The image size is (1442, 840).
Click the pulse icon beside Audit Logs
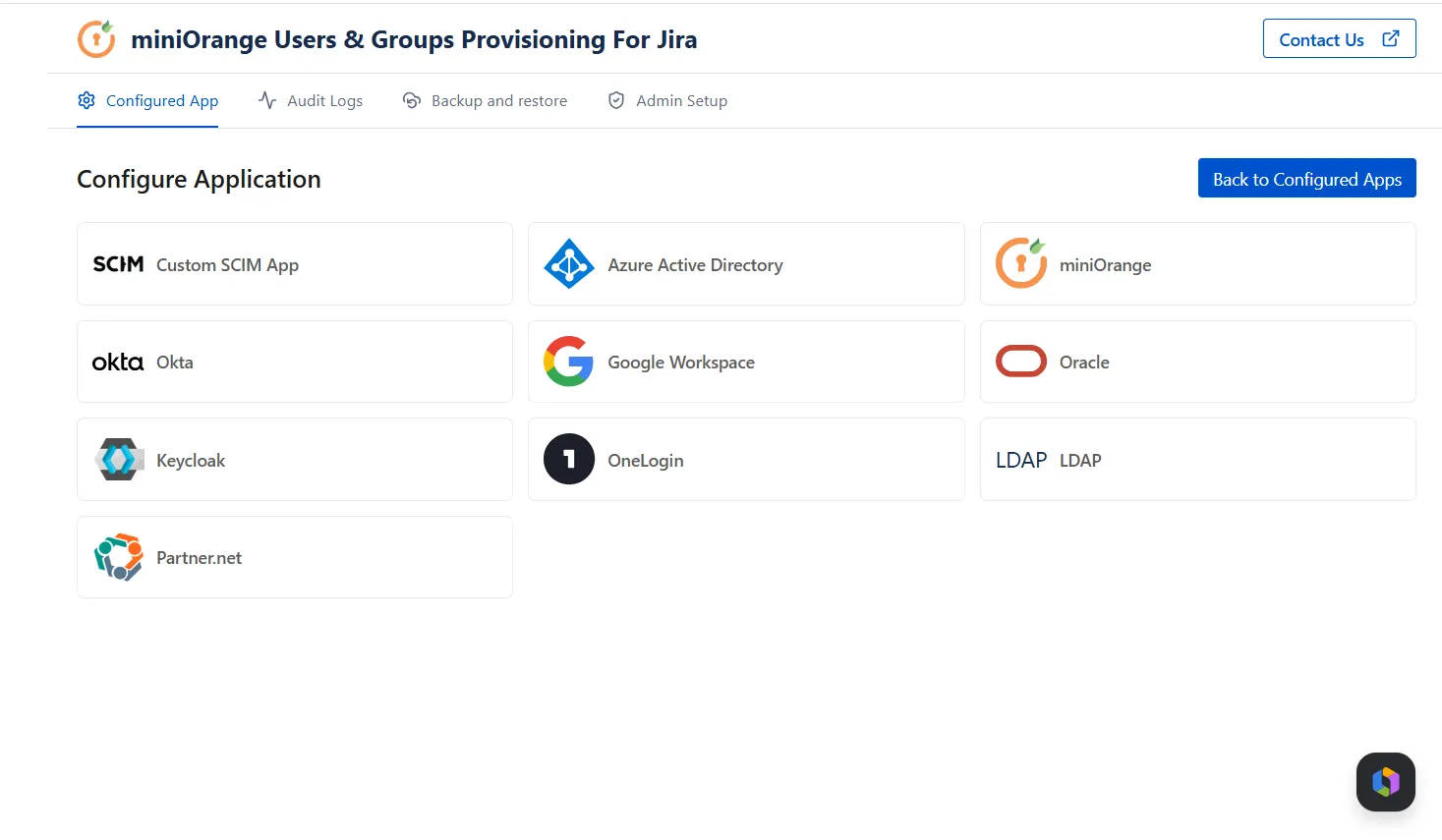267,100
